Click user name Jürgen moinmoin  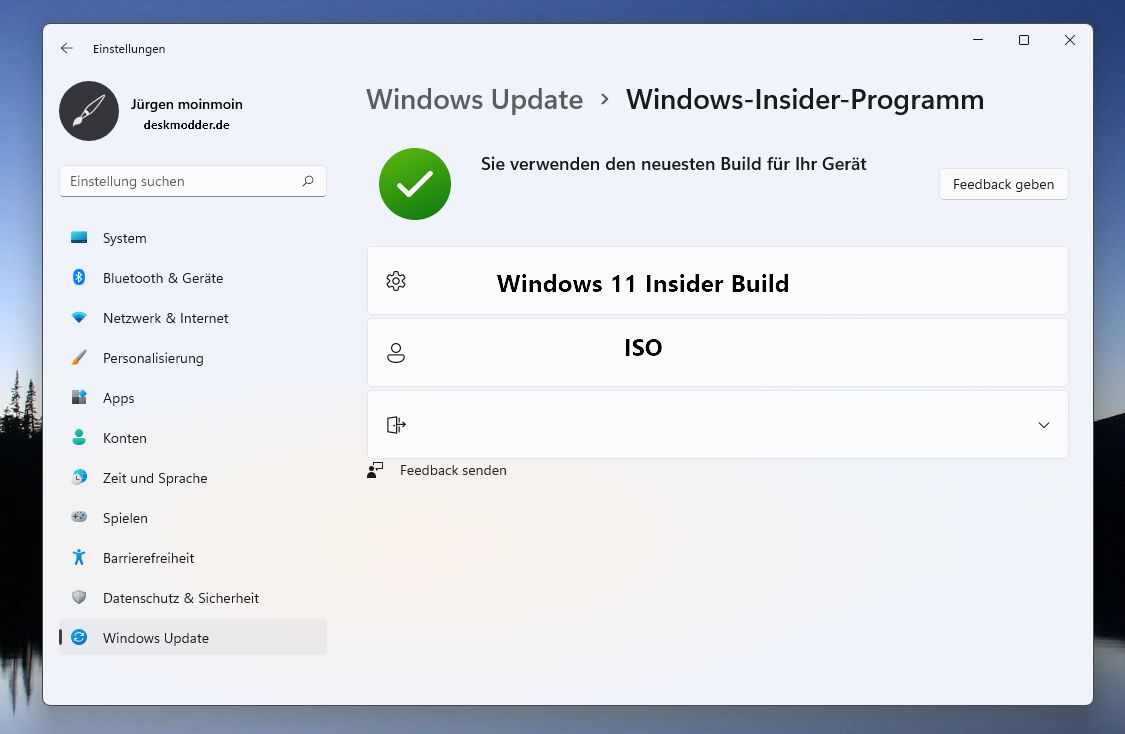(187, 104)
